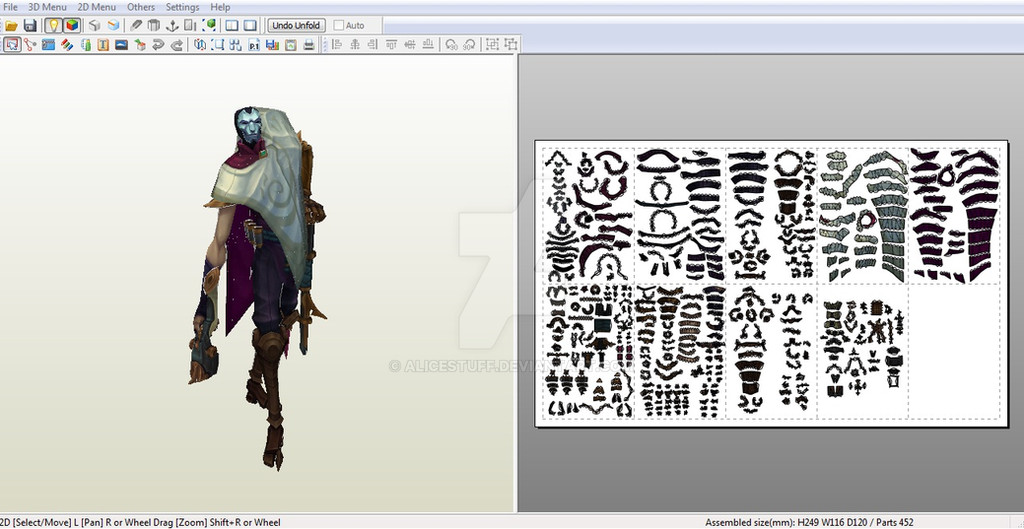Screen dimensions: 1024x529
Task: Select the eraser-shaped edge tool icon
Action: [x=136, y=25]
